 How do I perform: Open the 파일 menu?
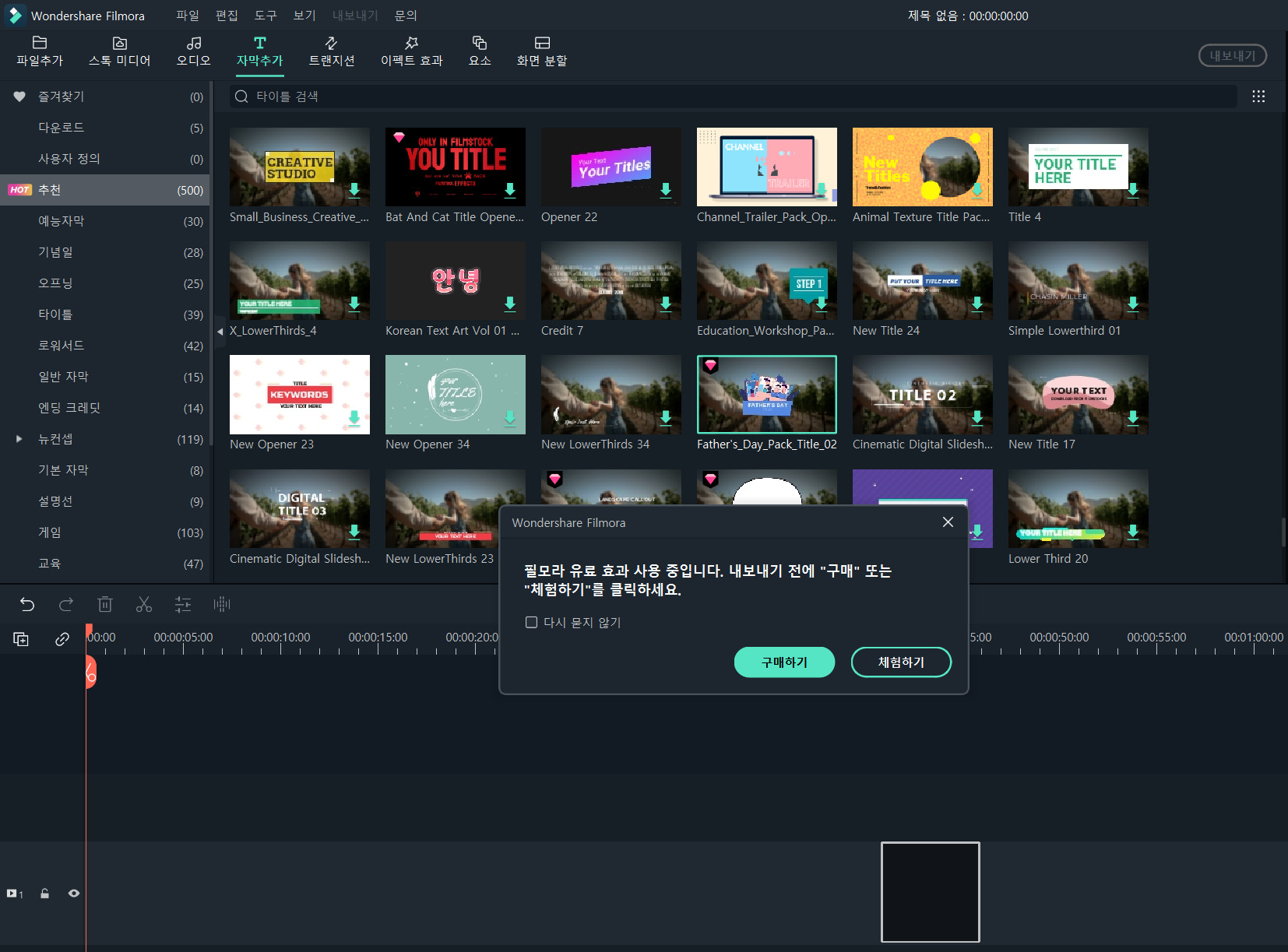187,16
